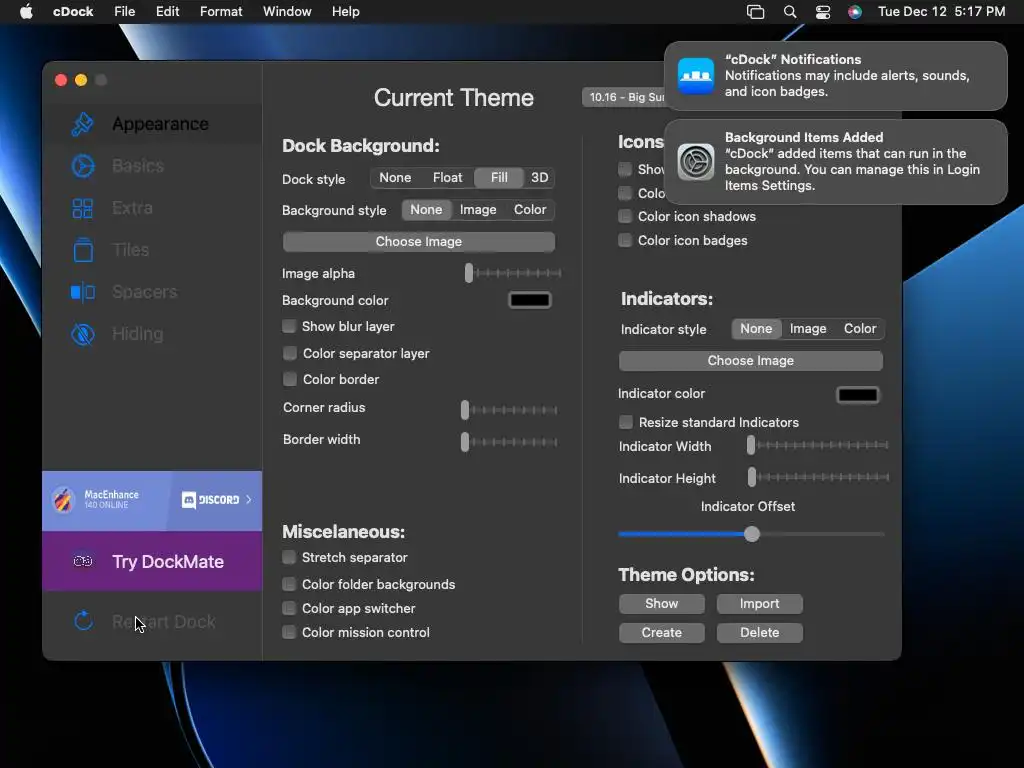Open the Apple menu
Screen dimensions: 1024x768
click(26, 12)
